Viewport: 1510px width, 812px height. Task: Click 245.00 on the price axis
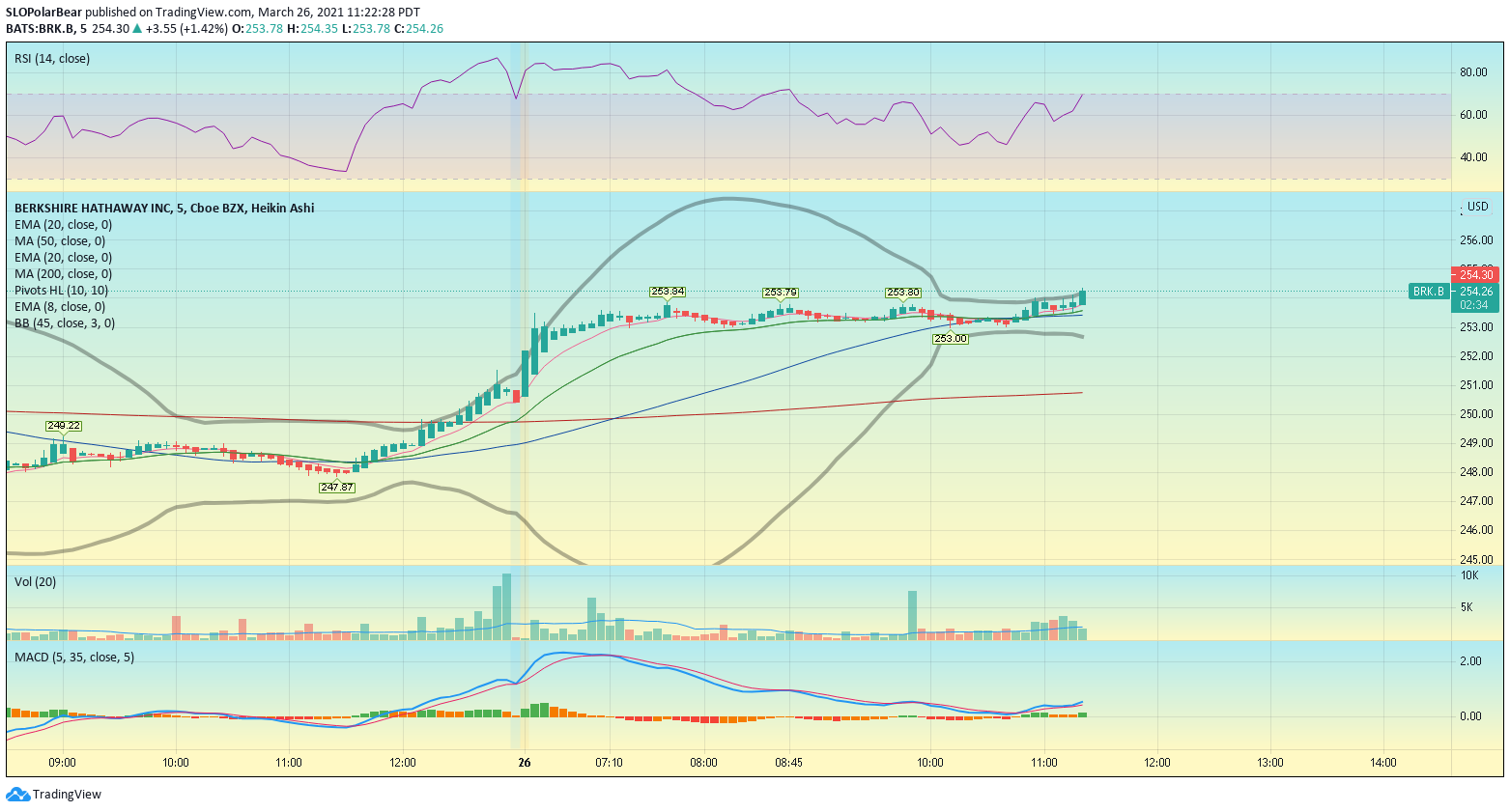tap(1476, 559)
